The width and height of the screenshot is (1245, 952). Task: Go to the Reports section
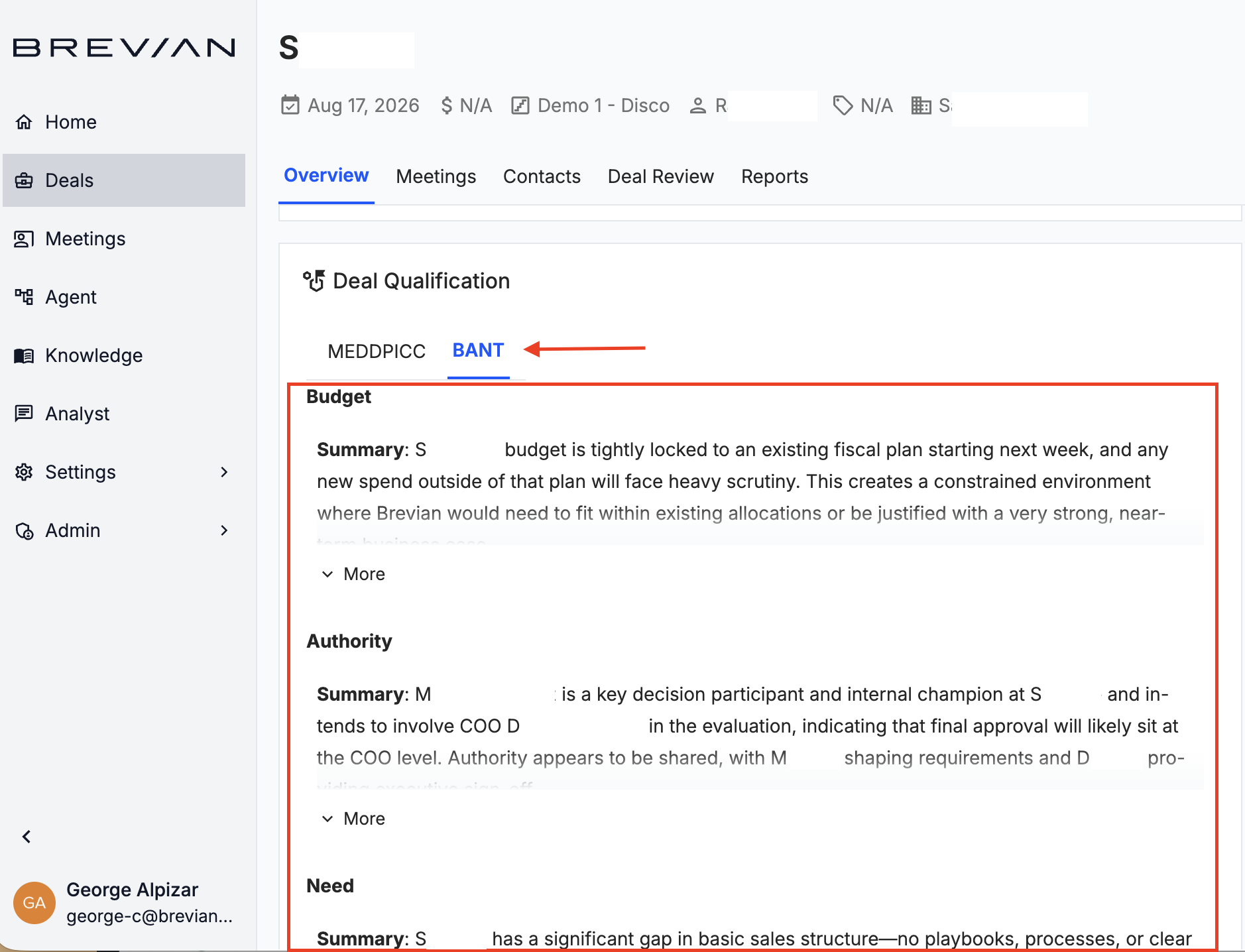[x=774, y=176]
